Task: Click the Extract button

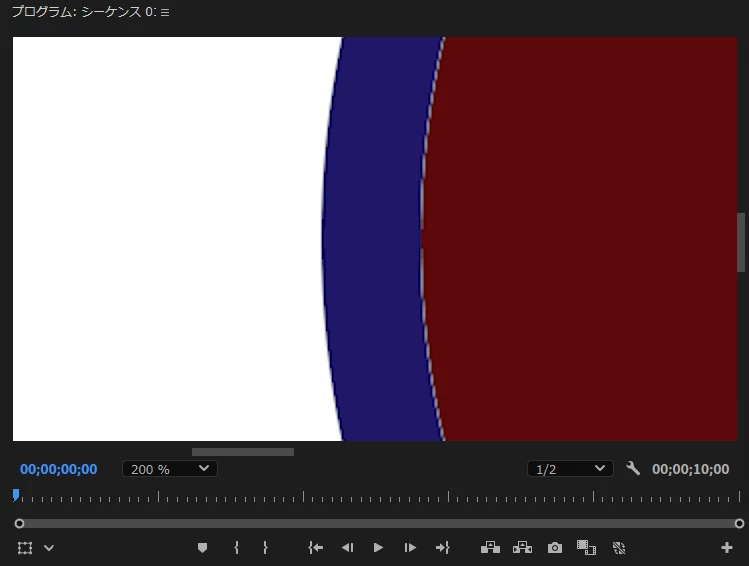Action: pyautogui.click(x=522, y=547)
